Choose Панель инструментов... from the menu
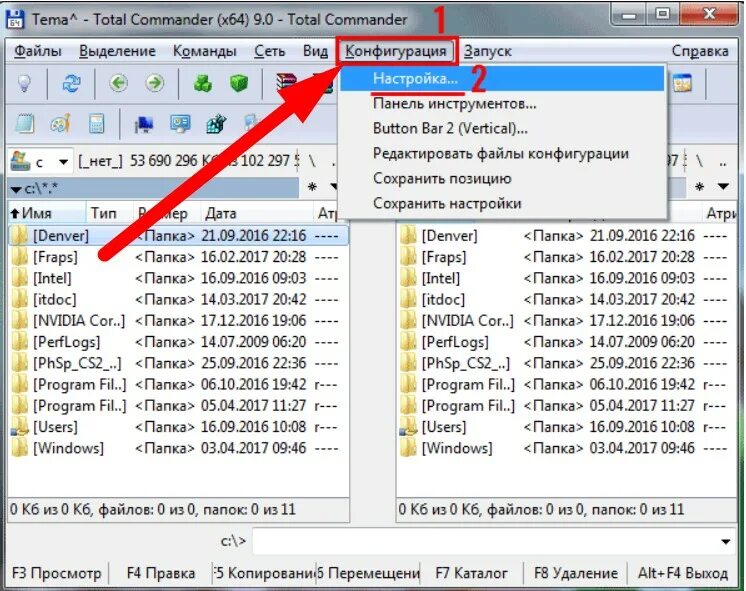746x591 pixels. pyautogui.click(x=502, y=103)
